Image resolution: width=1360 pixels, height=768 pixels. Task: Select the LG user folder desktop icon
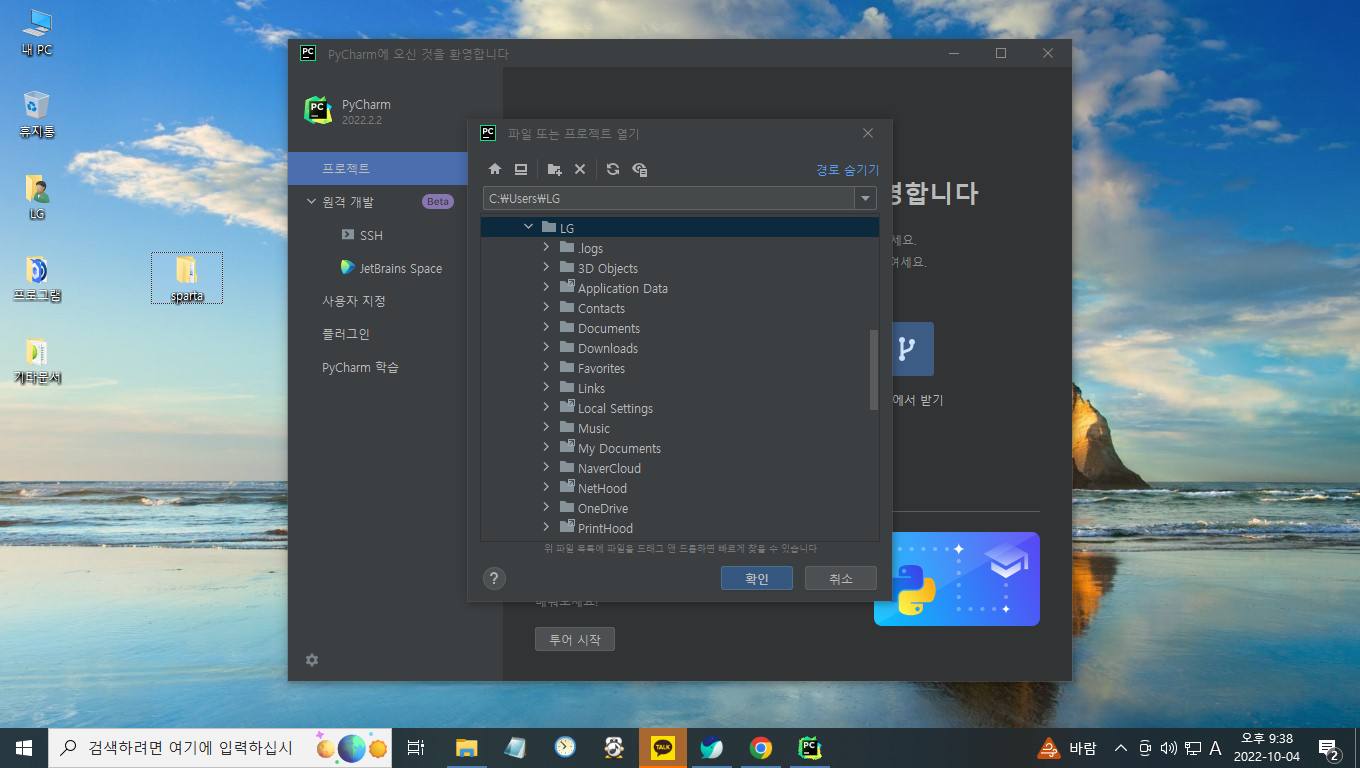point(37,197)
